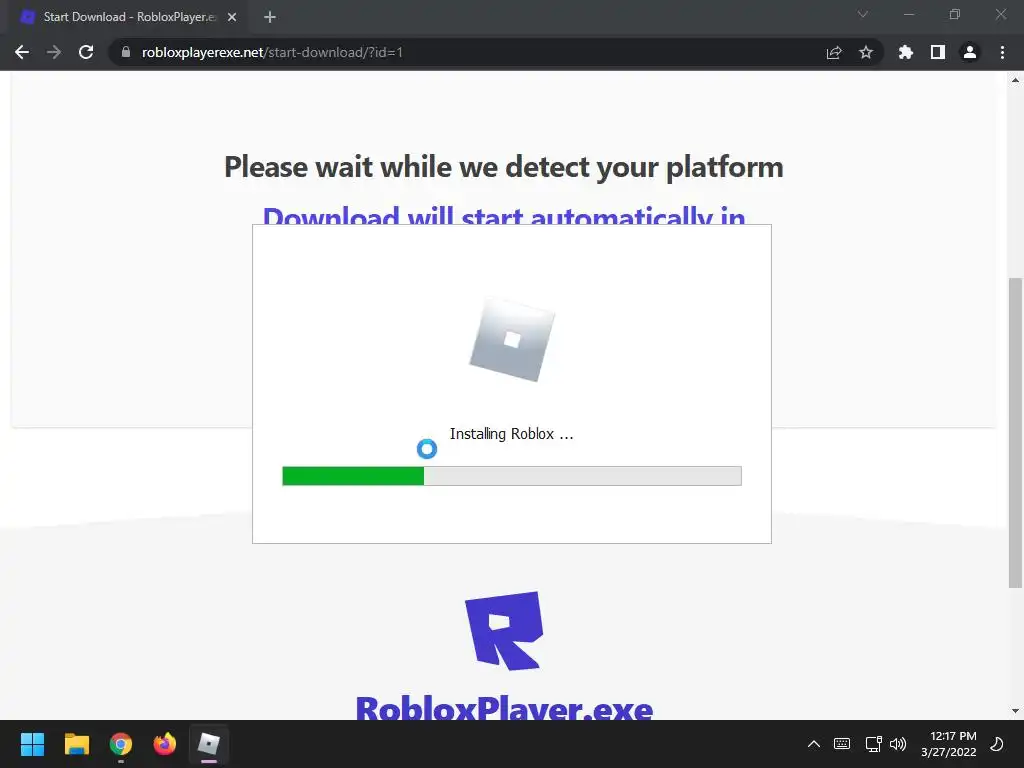The width and height of the screenshot is (1024, 768).
Task: Open the Chrome extensions puzzle menu
Action: (906, 52)
